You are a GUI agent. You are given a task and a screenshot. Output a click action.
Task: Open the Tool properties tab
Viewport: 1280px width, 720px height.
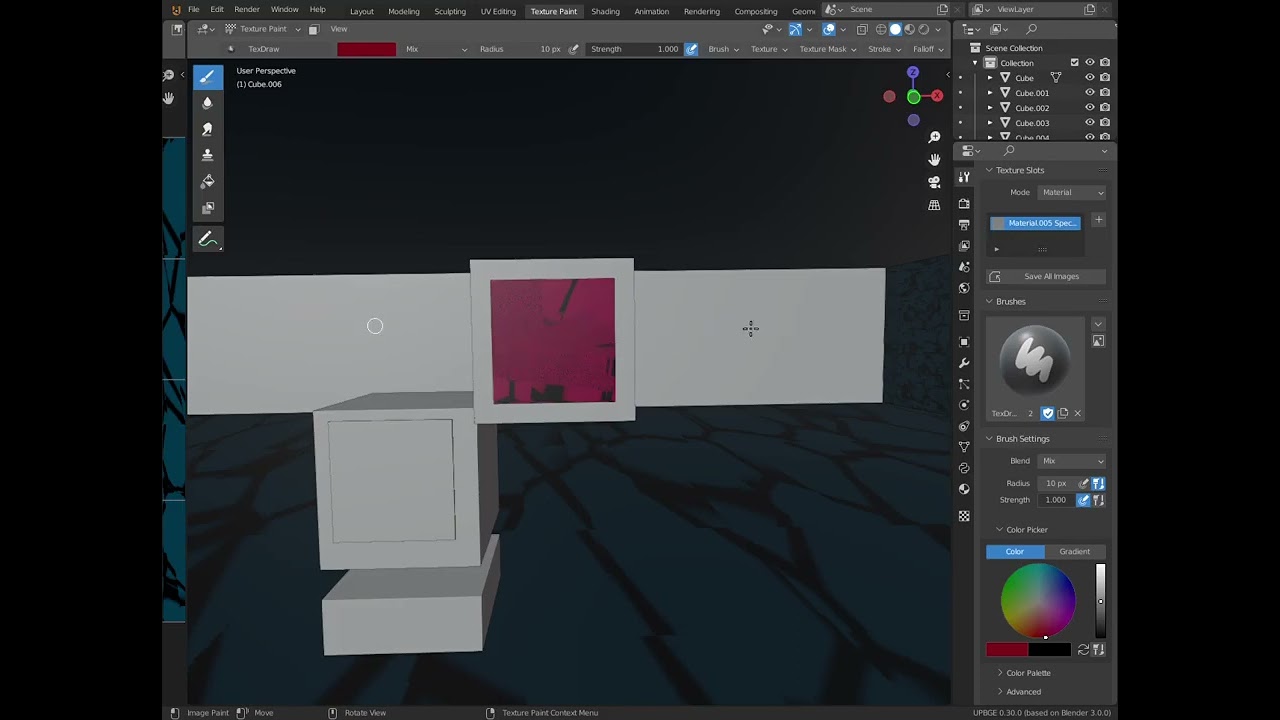[964, 177]
